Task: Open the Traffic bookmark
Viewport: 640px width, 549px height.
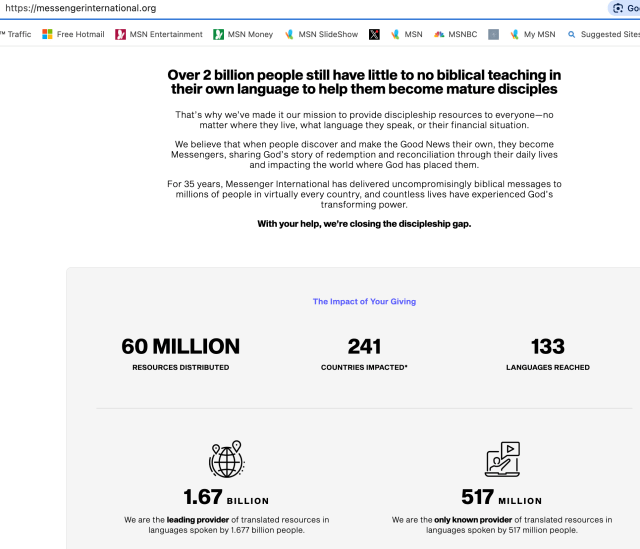Action: tap(16, 34)
